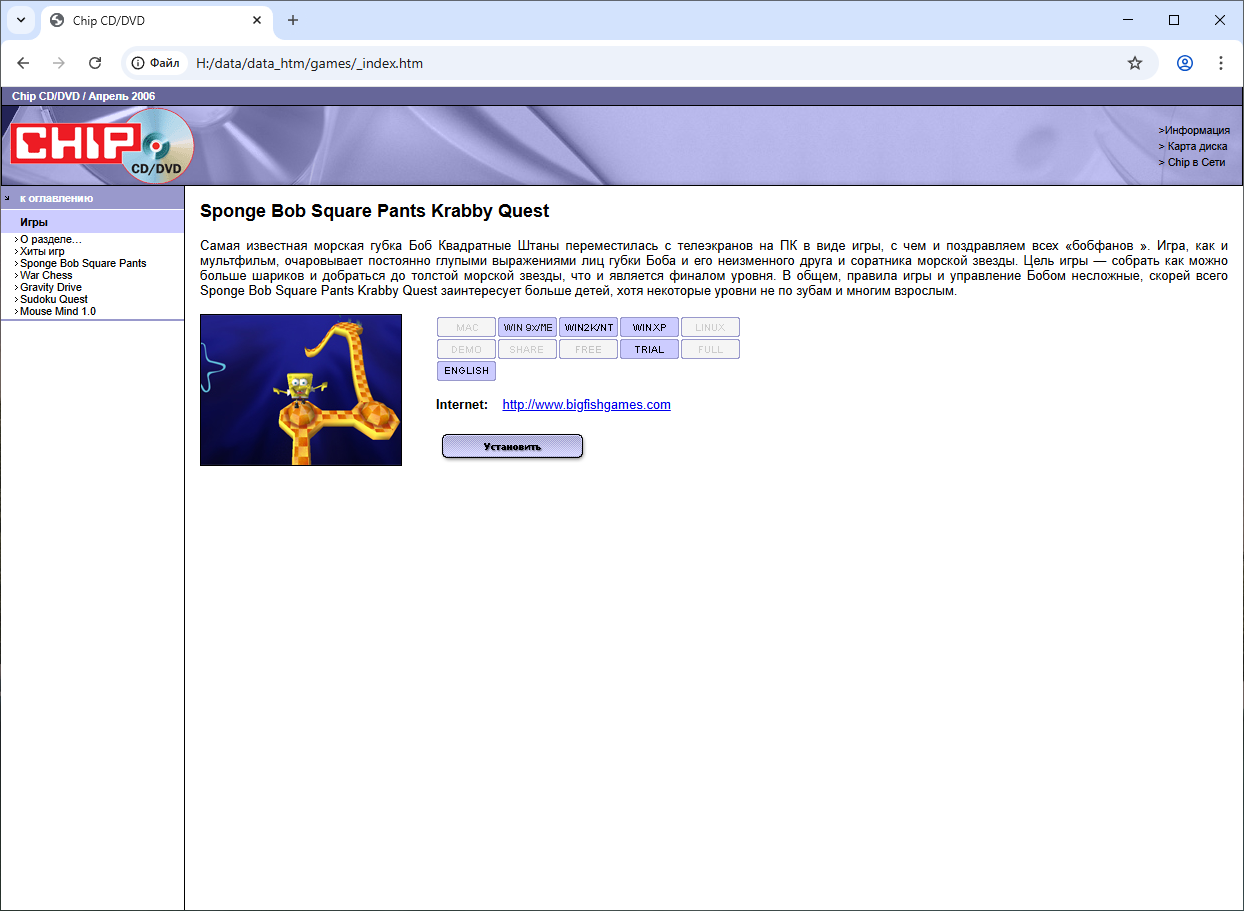The width and height of the screenshot is (1244, 911).
Task: Open the О разделе… menu entry
Action: [x=51, y=239]
